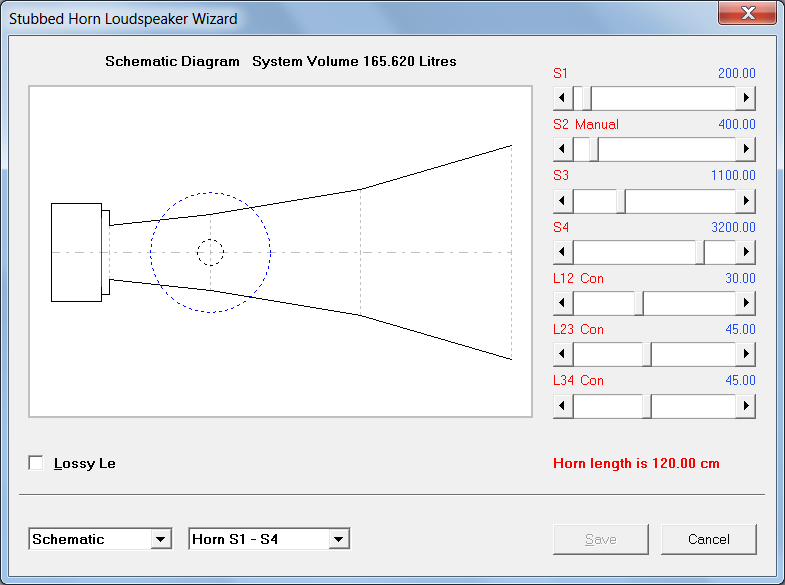Click the S2 value 400.00
This screenshot has height=585, width=785.
pos(736,124)
